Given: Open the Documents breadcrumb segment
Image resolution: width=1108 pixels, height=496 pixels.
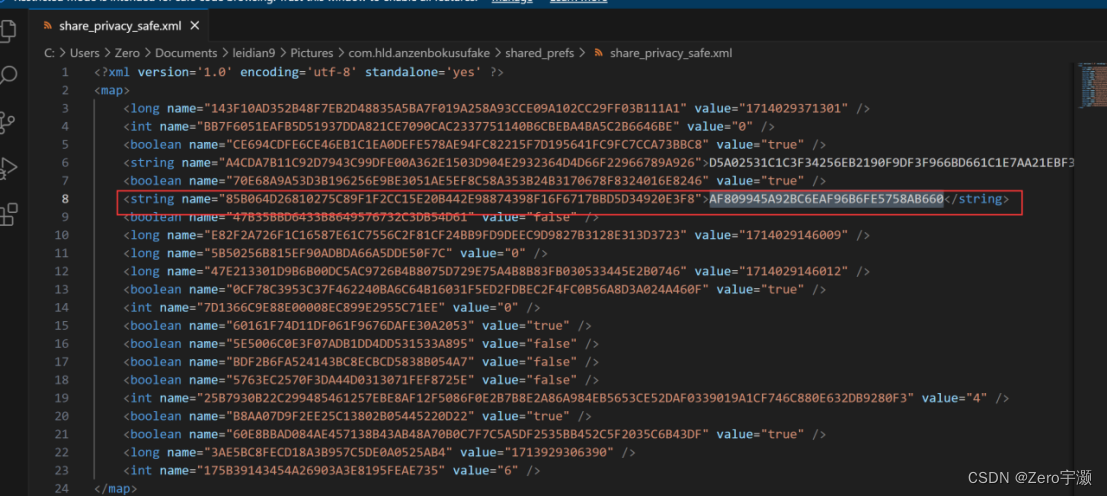Looking at the screenshot, I should coord(186,53).
